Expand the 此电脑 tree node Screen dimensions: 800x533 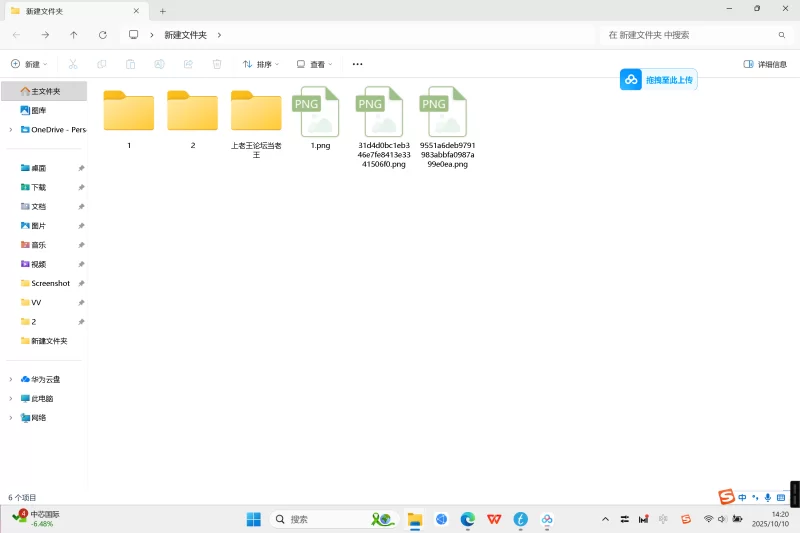click(x=11, y=398)
